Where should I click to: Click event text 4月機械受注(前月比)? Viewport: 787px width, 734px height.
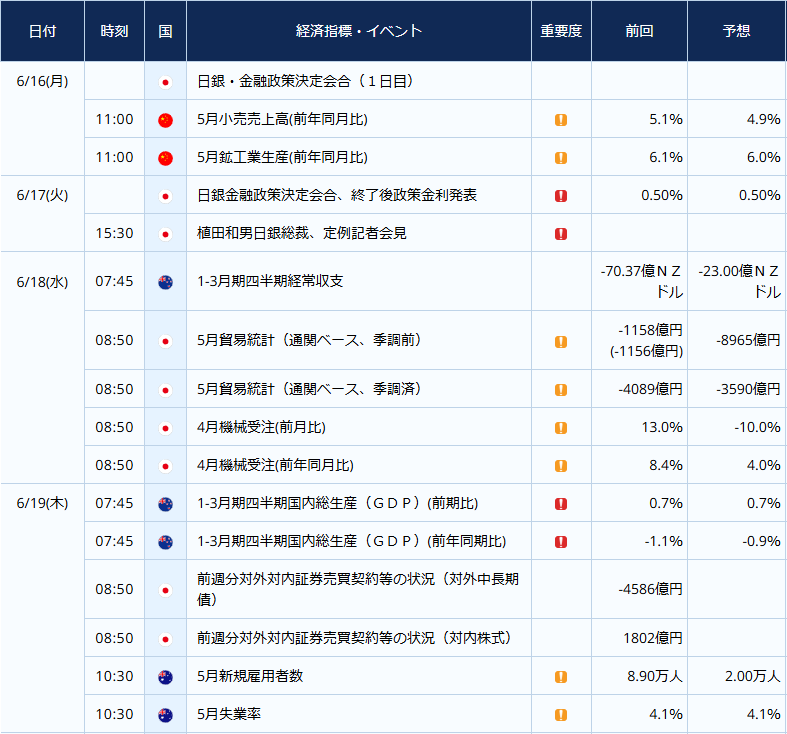(261, 427)
